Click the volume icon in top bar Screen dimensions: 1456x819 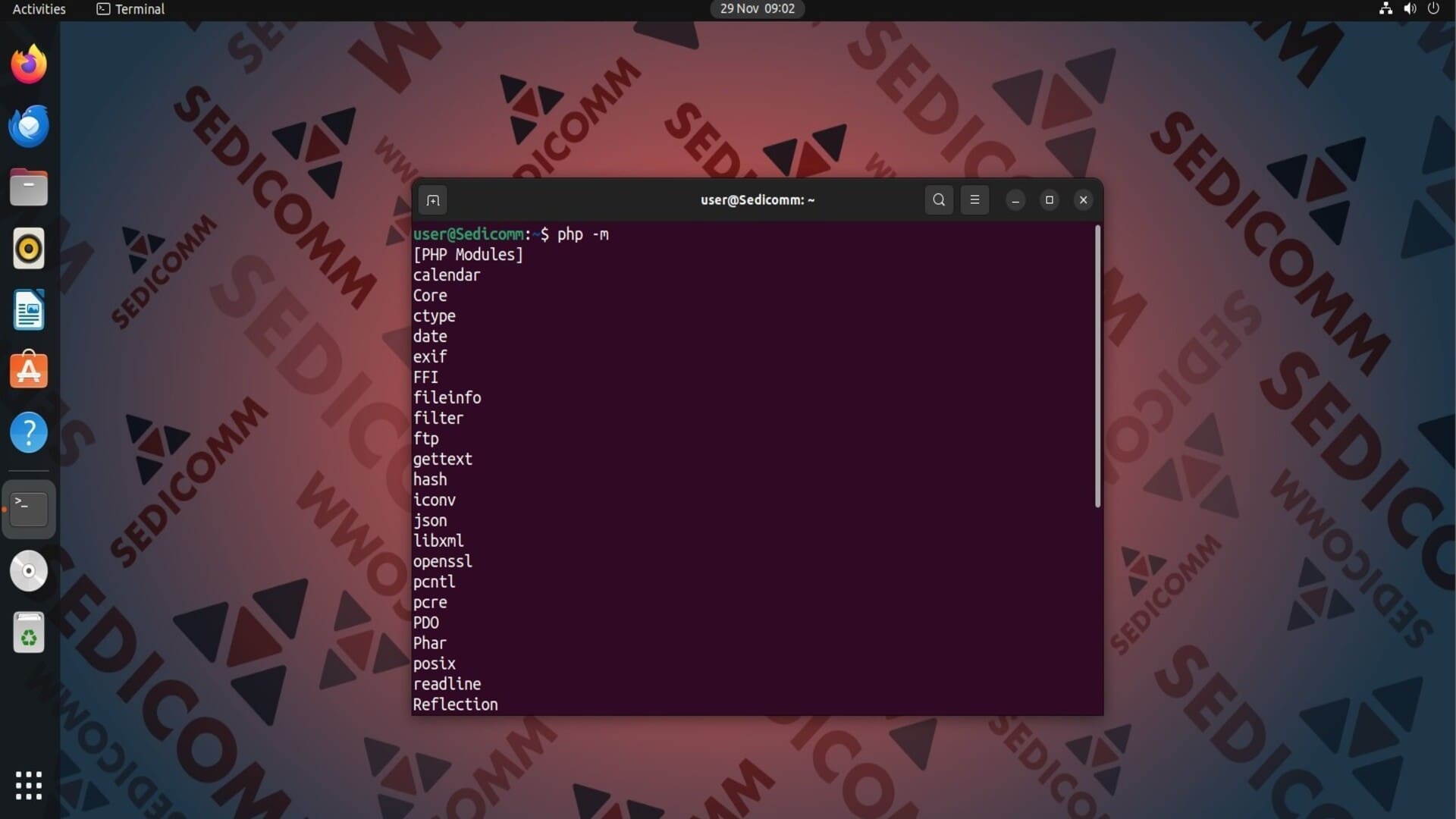(x=1410, y=9)
